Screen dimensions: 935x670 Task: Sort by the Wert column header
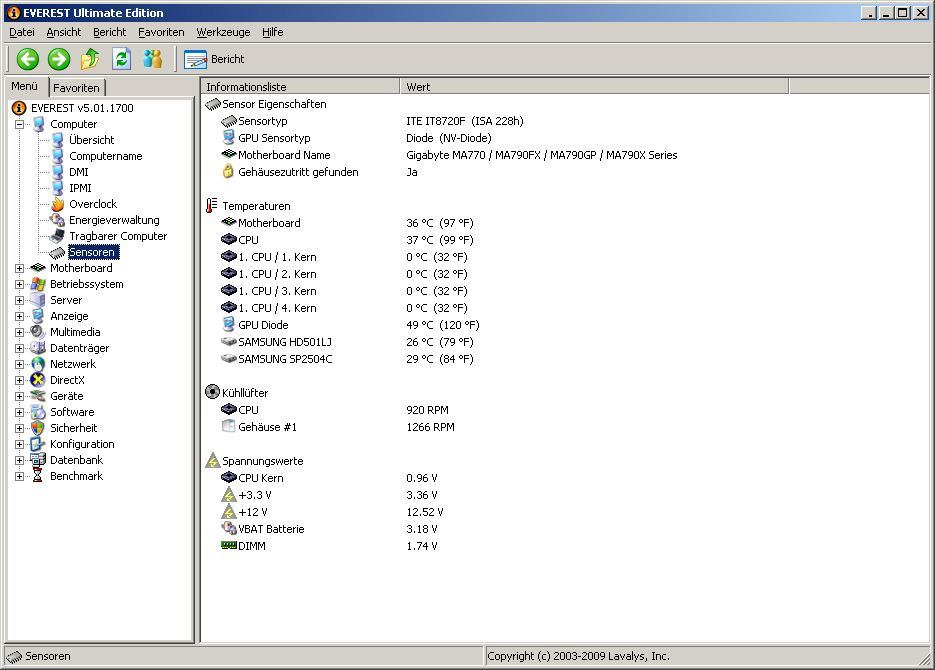point(595,86)
